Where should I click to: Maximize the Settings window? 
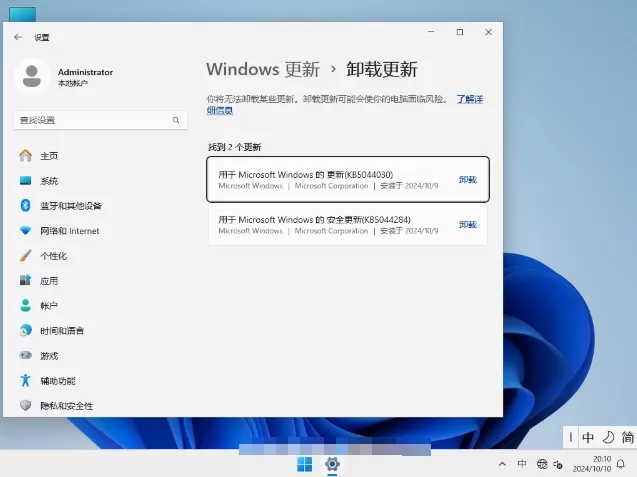click(460, 32)
